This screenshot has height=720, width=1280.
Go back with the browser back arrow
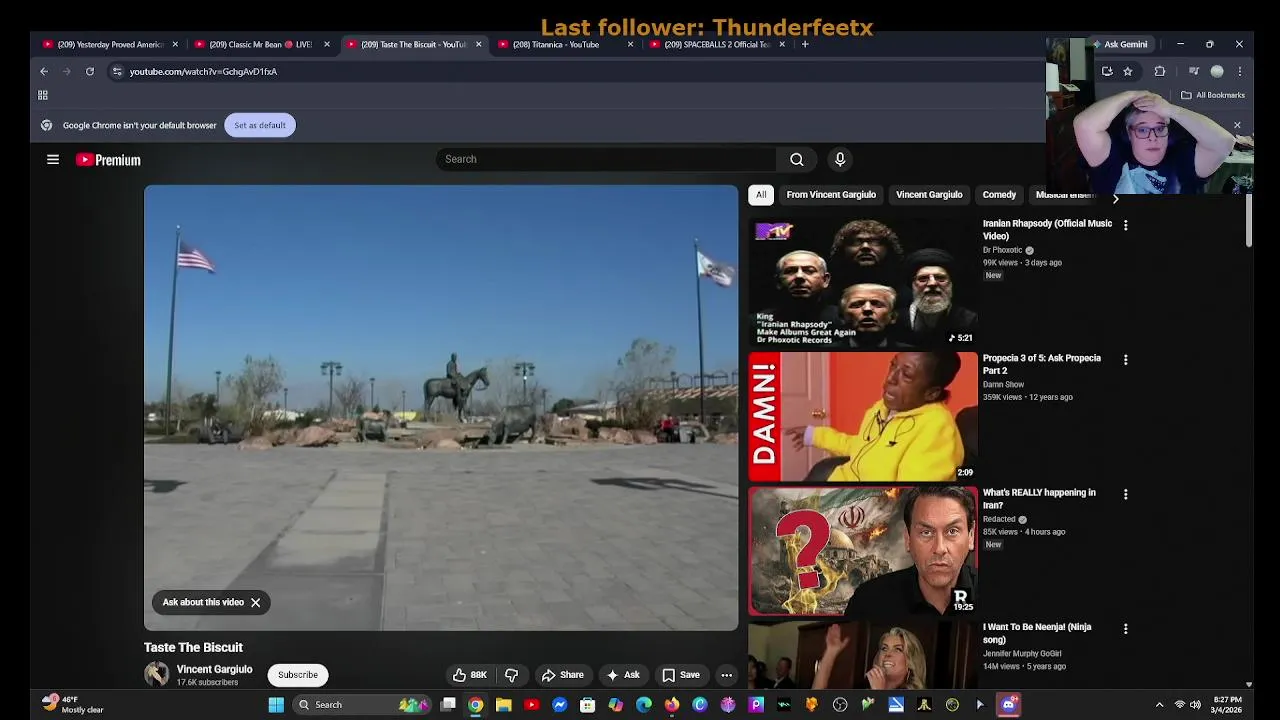click(44, 71)
